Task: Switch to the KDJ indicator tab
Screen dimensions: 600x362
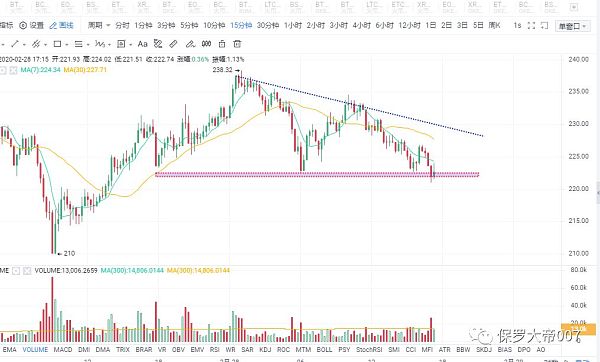Action: point(265,349)
